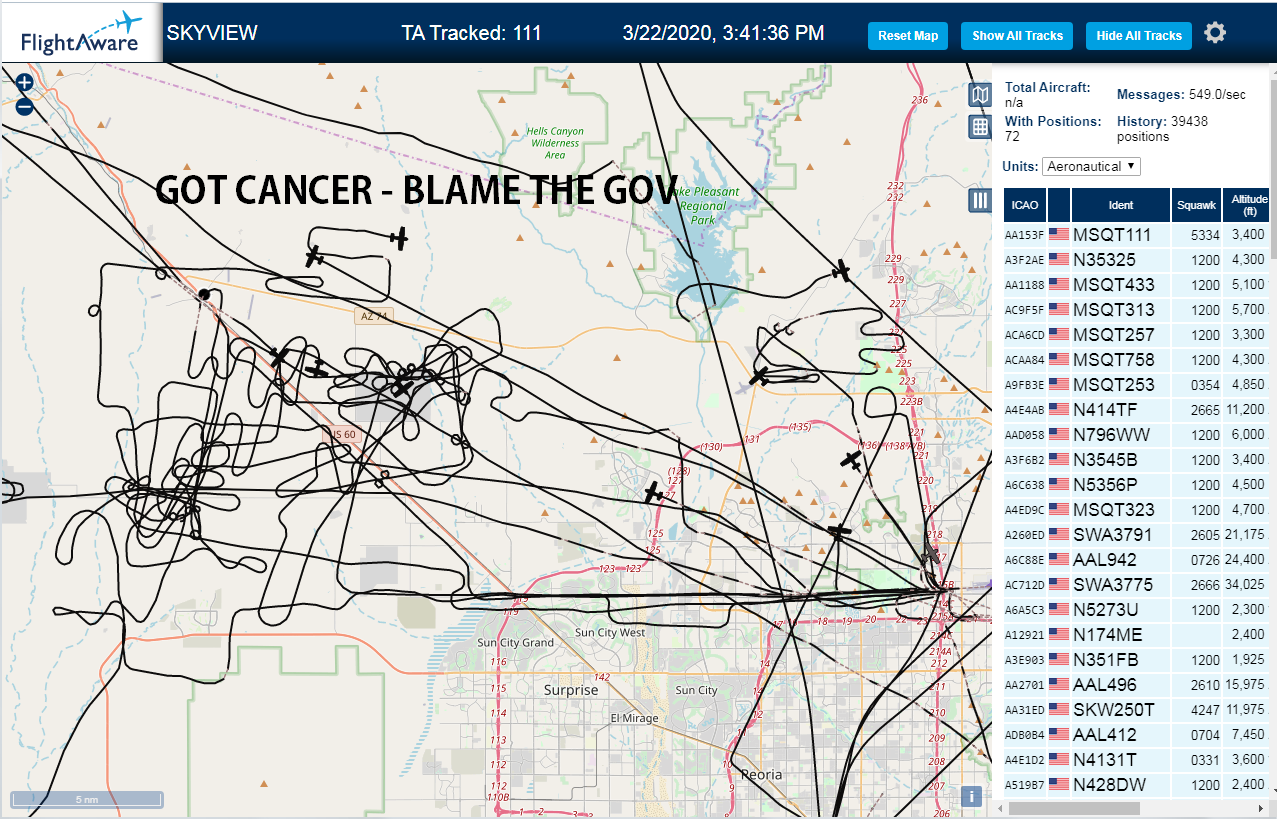Click Reset Map button
This screenshot has height=819, width=1277.
(x=908, y=36)
